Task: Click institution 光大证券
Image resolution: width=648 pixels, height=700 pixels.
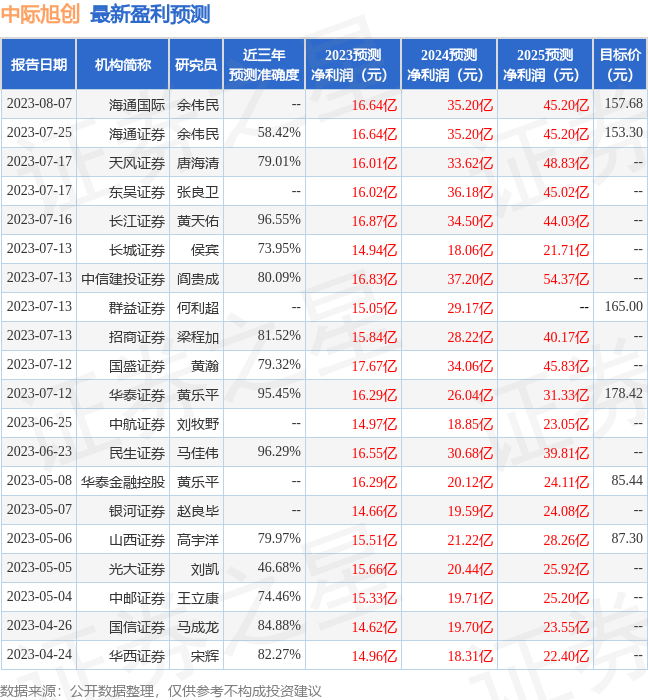Action: (x=137, y=570)
